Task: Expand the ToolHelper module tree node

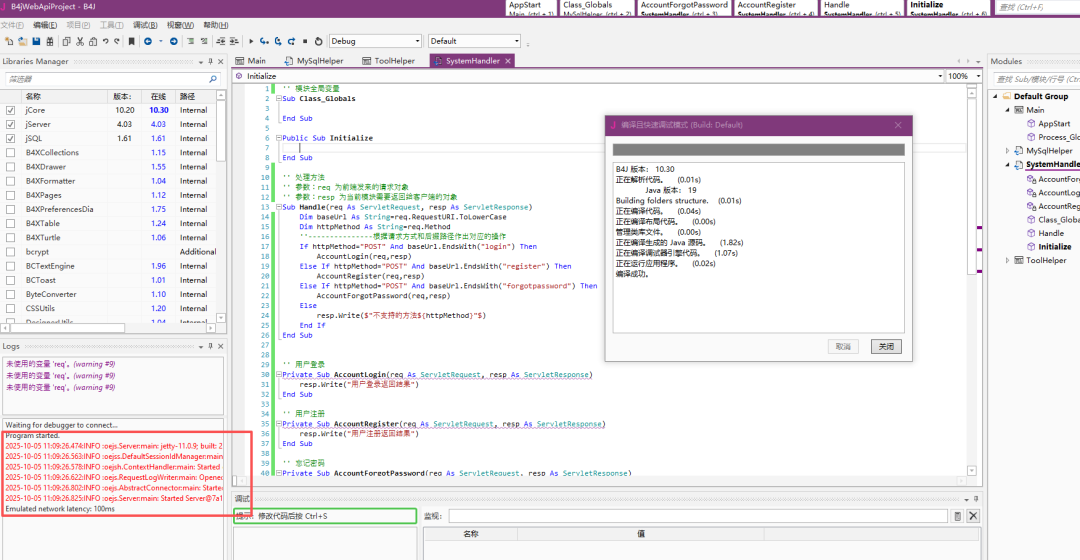Action: [x=1007, y=261]
